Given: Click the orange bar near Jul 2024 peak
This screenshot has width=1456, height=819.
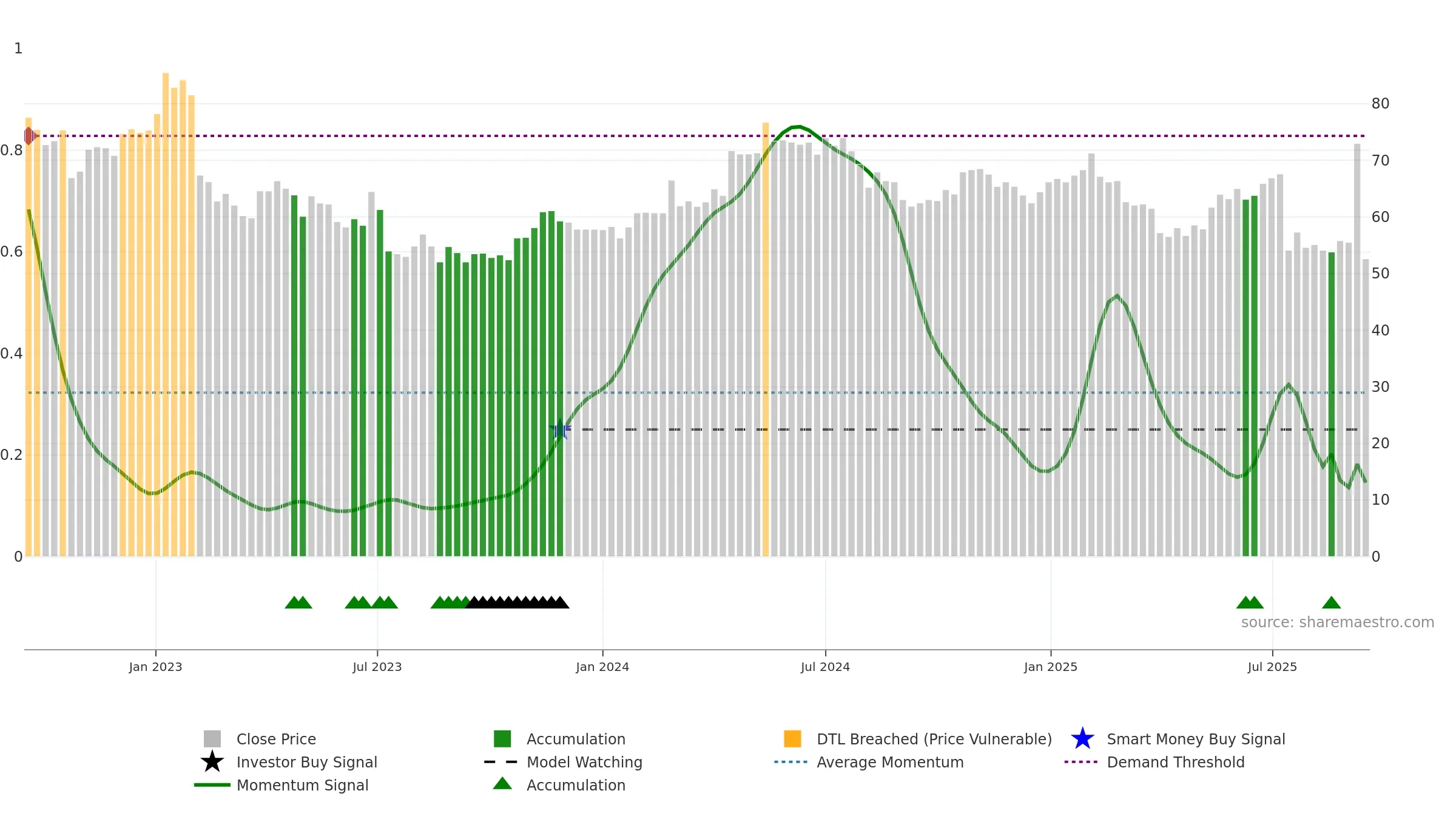Looking at the screenshot, I should 766,340.
